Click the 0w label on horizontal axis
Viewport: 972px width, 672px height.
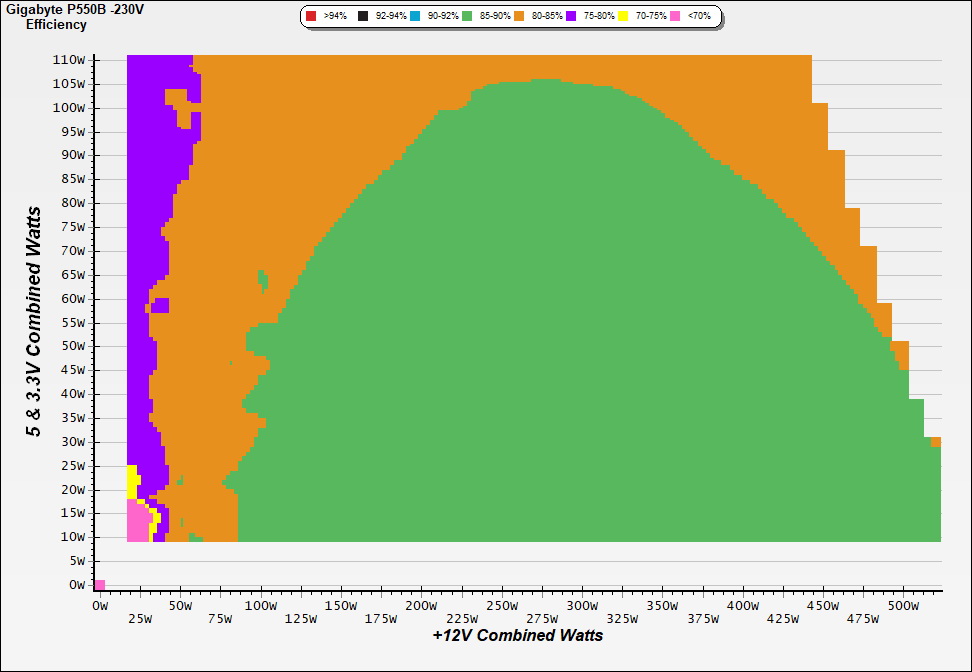tap(99, 605)
